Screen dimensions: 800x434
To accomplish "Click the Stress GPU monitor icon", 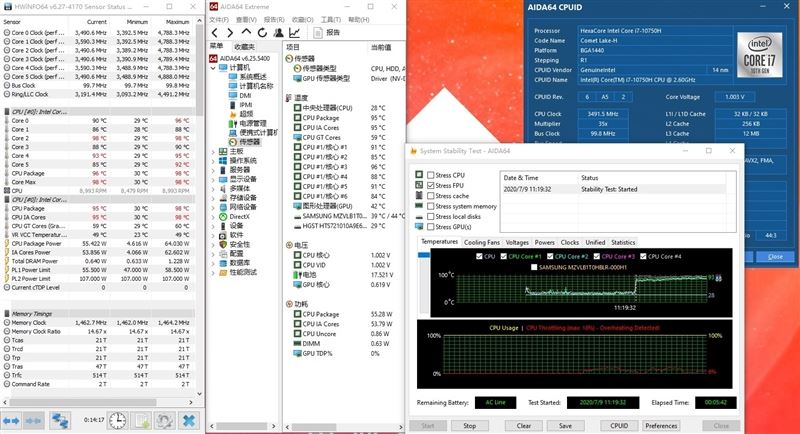I will (419, 226).
